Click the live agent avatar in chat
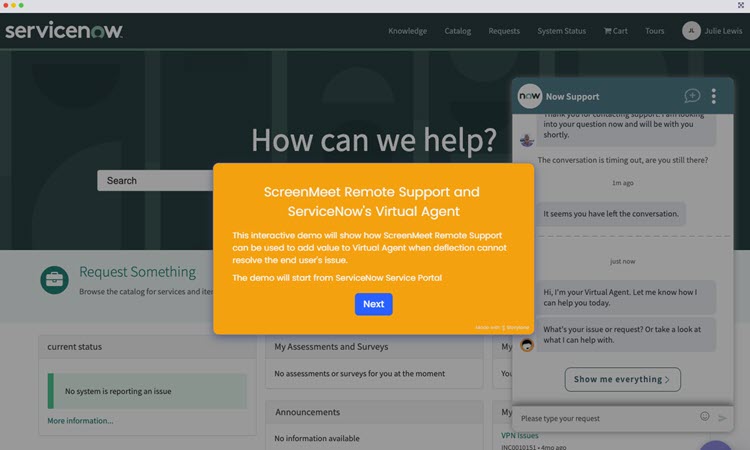 527,140
